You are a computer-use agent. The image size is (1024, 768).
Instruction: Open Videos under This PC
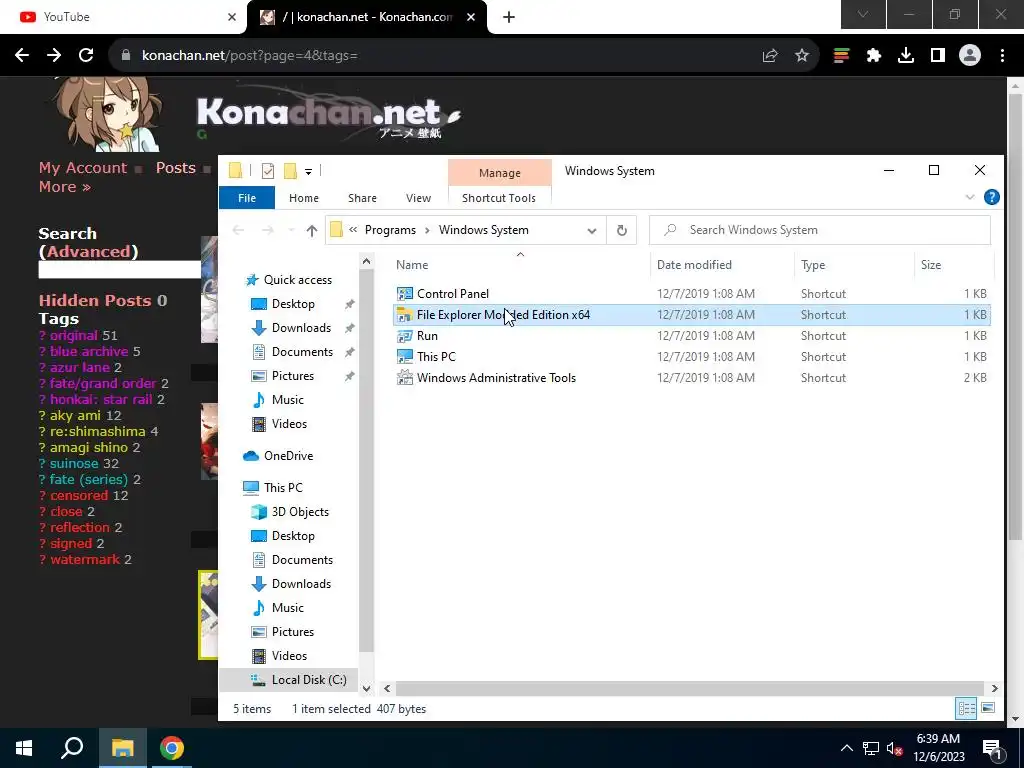coord(289,656)
